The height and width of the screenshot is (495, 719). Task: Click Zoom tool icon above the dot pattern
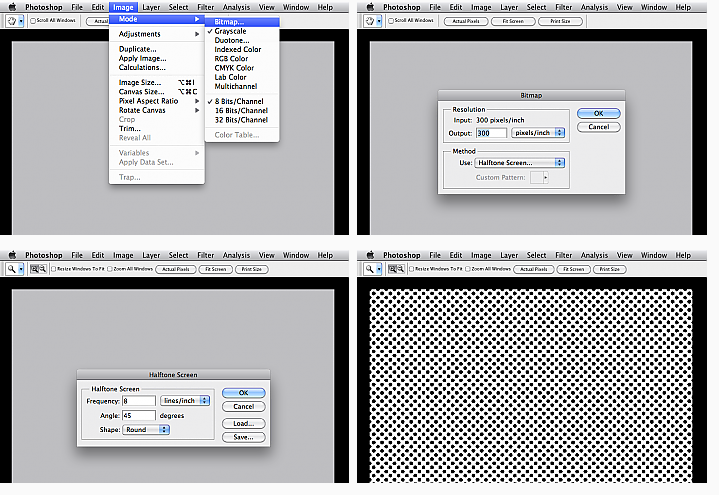click(369, 269)
